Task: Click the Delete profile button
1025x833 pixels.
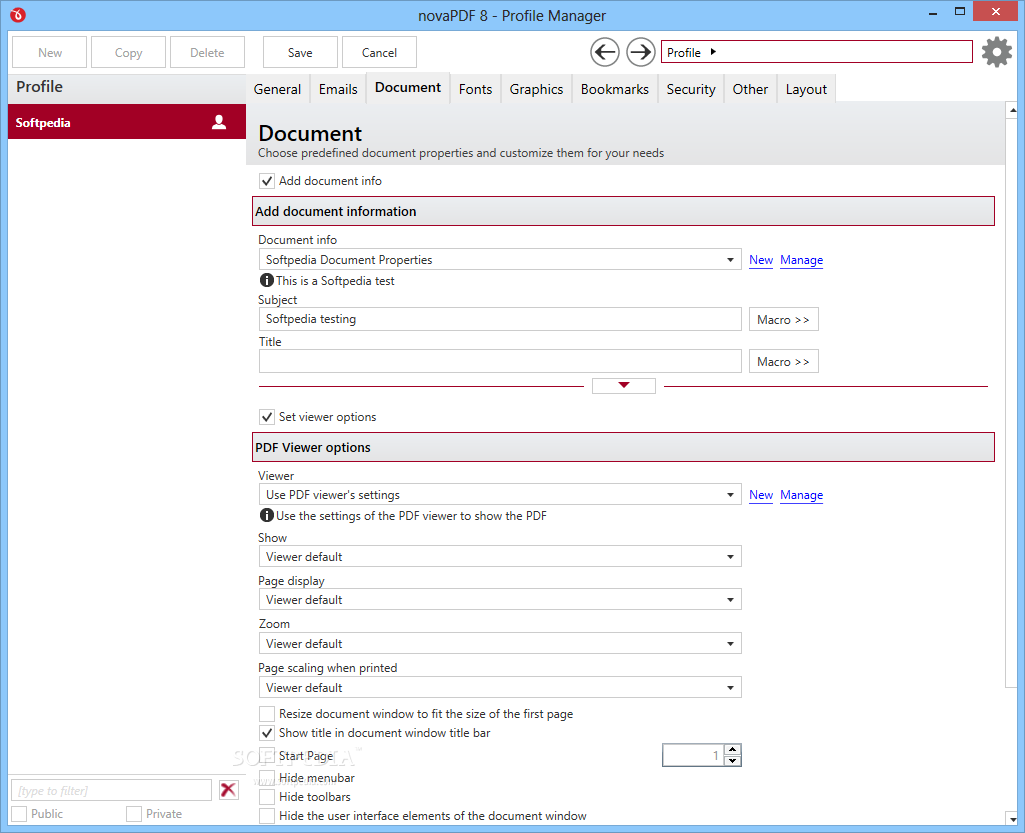Action: [x=207, y=52]
